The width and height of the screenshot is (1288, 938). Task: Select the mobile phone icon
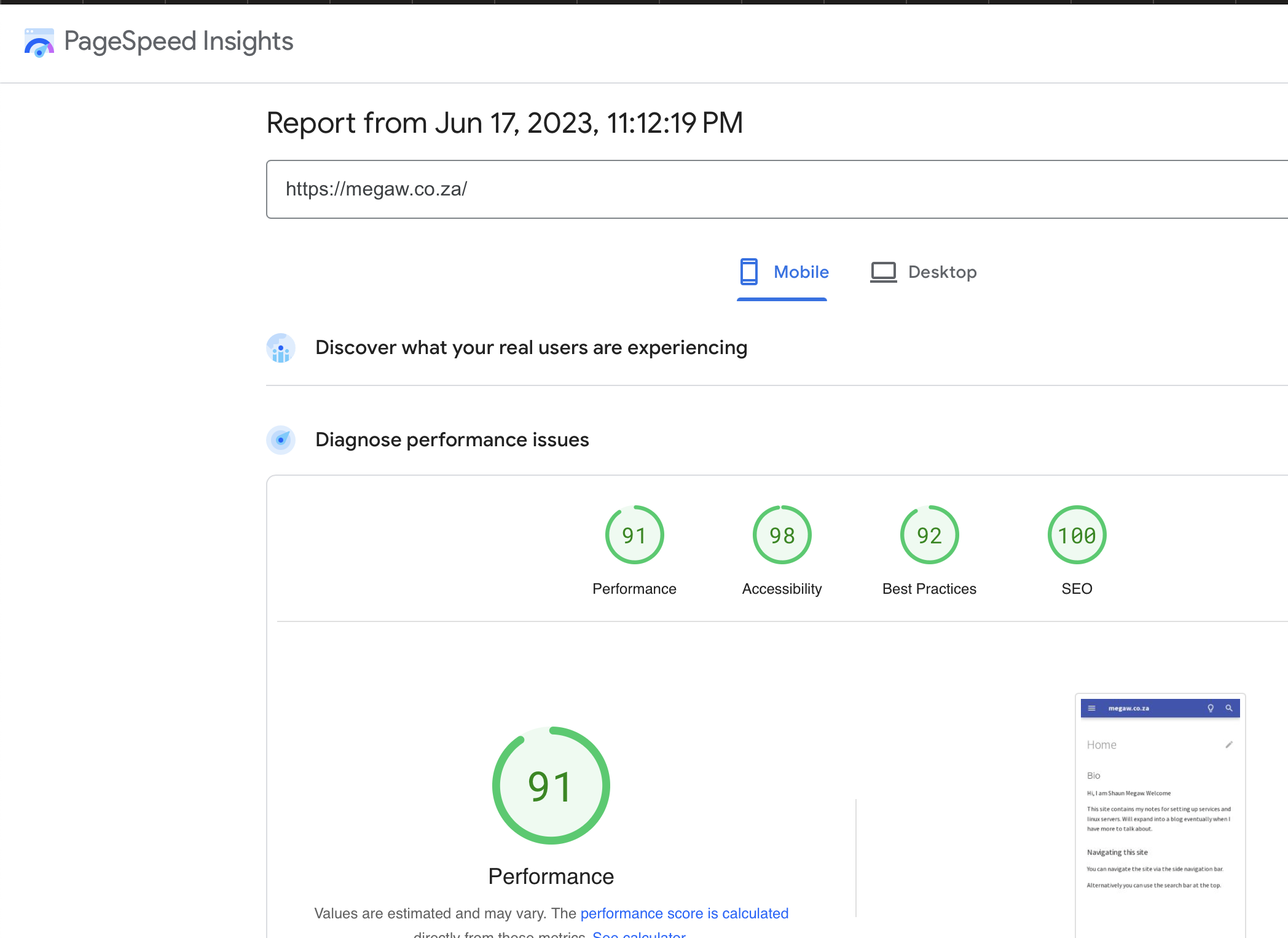coord(748,272)
